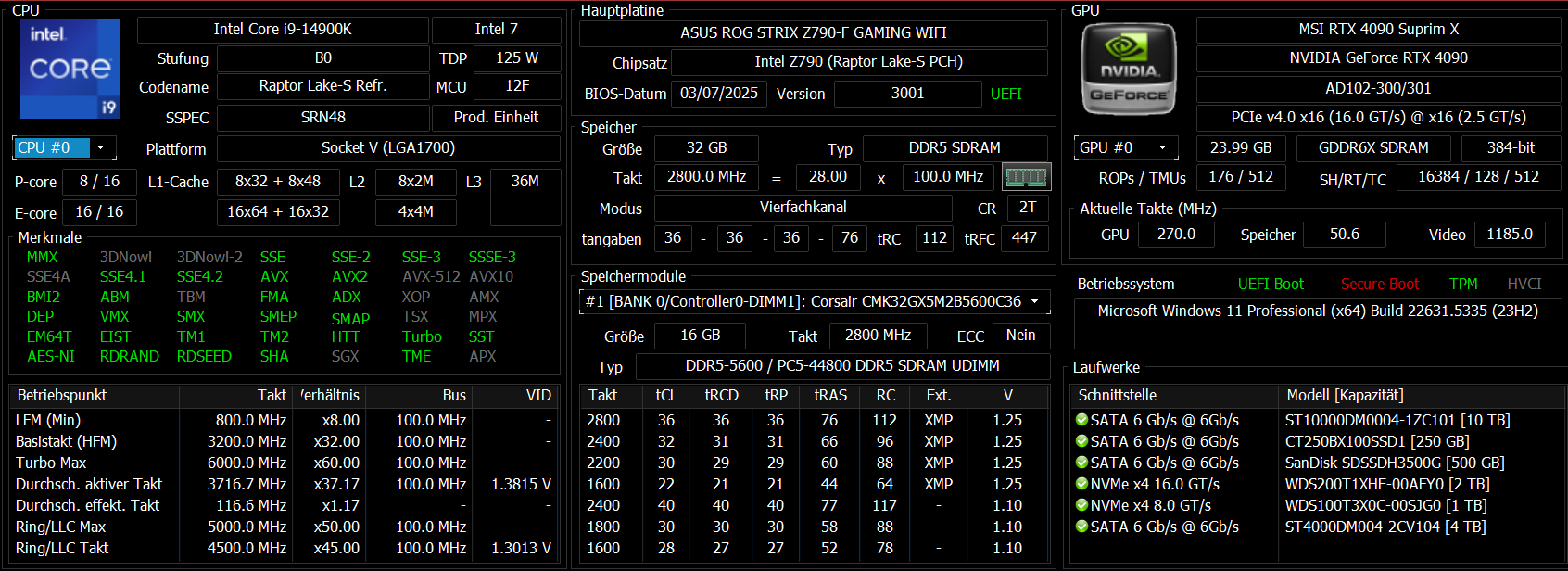Click status icon for WDS100T3X0C NVMe drive
The height and width of the screenshot is (571, 1568).
pyautogui.click(x=1081, y=505)
